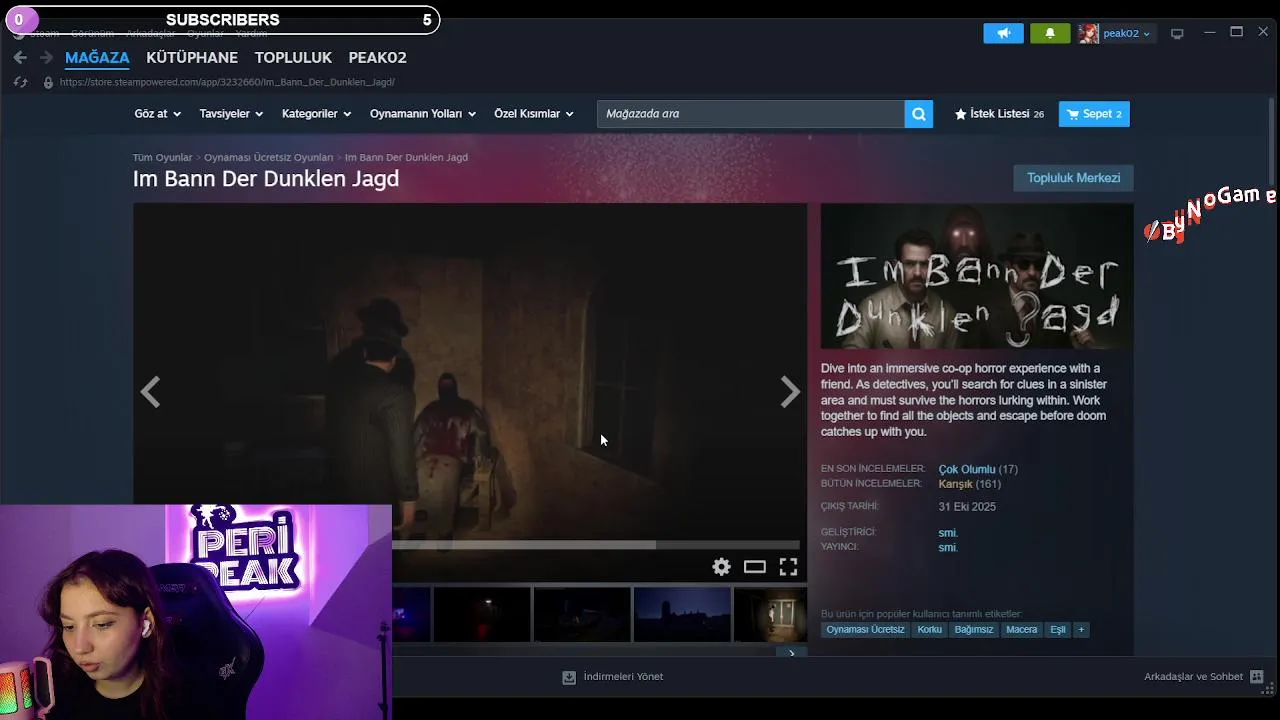Open the Sepet cart
The image size is (1280, 720).
point(1094,114)
